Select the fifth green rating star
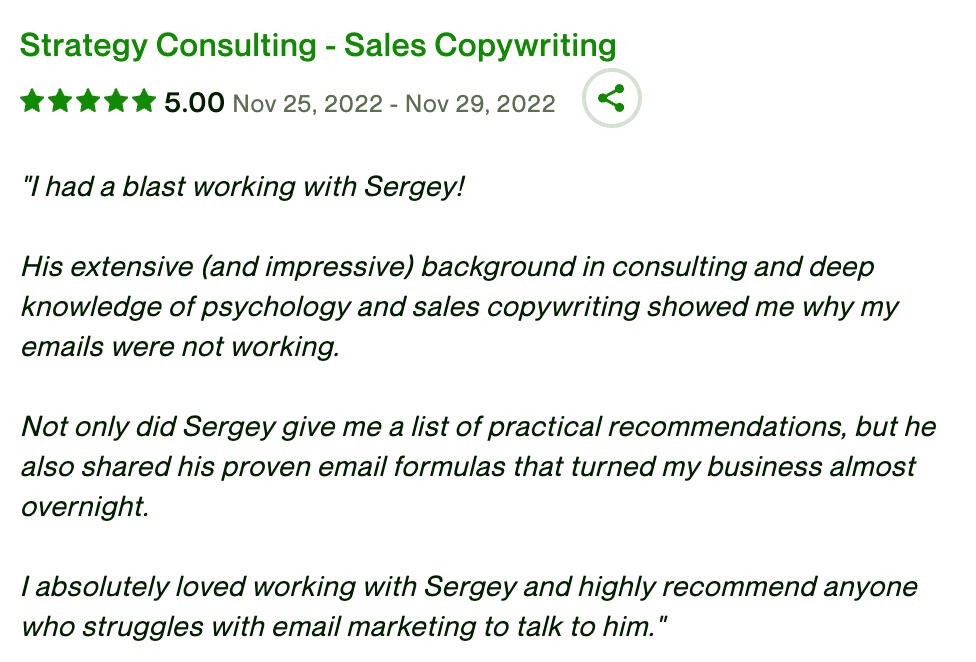Image resolution: width=976 pixels, height=662 pixels. (x=144, y=100)
